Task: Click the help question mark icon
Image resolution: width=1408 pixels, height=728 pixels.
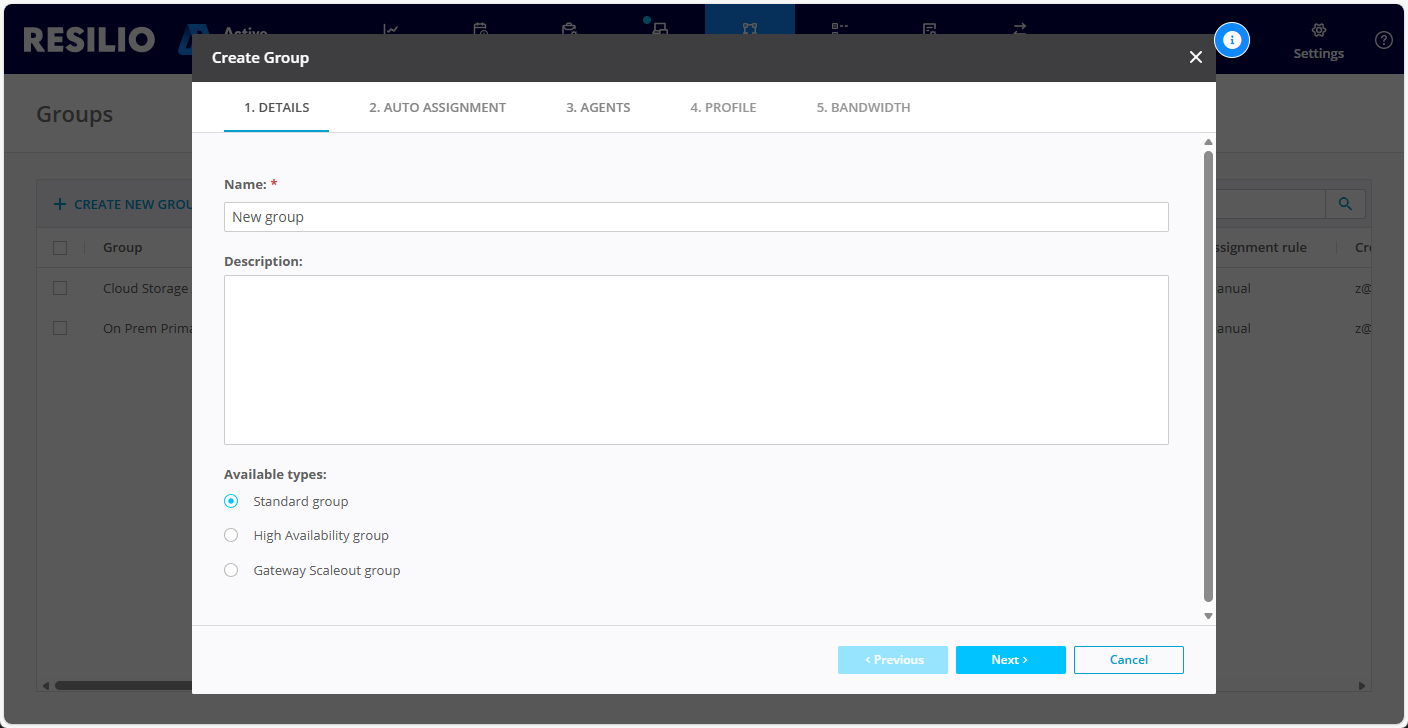Action: point(1383,40)
